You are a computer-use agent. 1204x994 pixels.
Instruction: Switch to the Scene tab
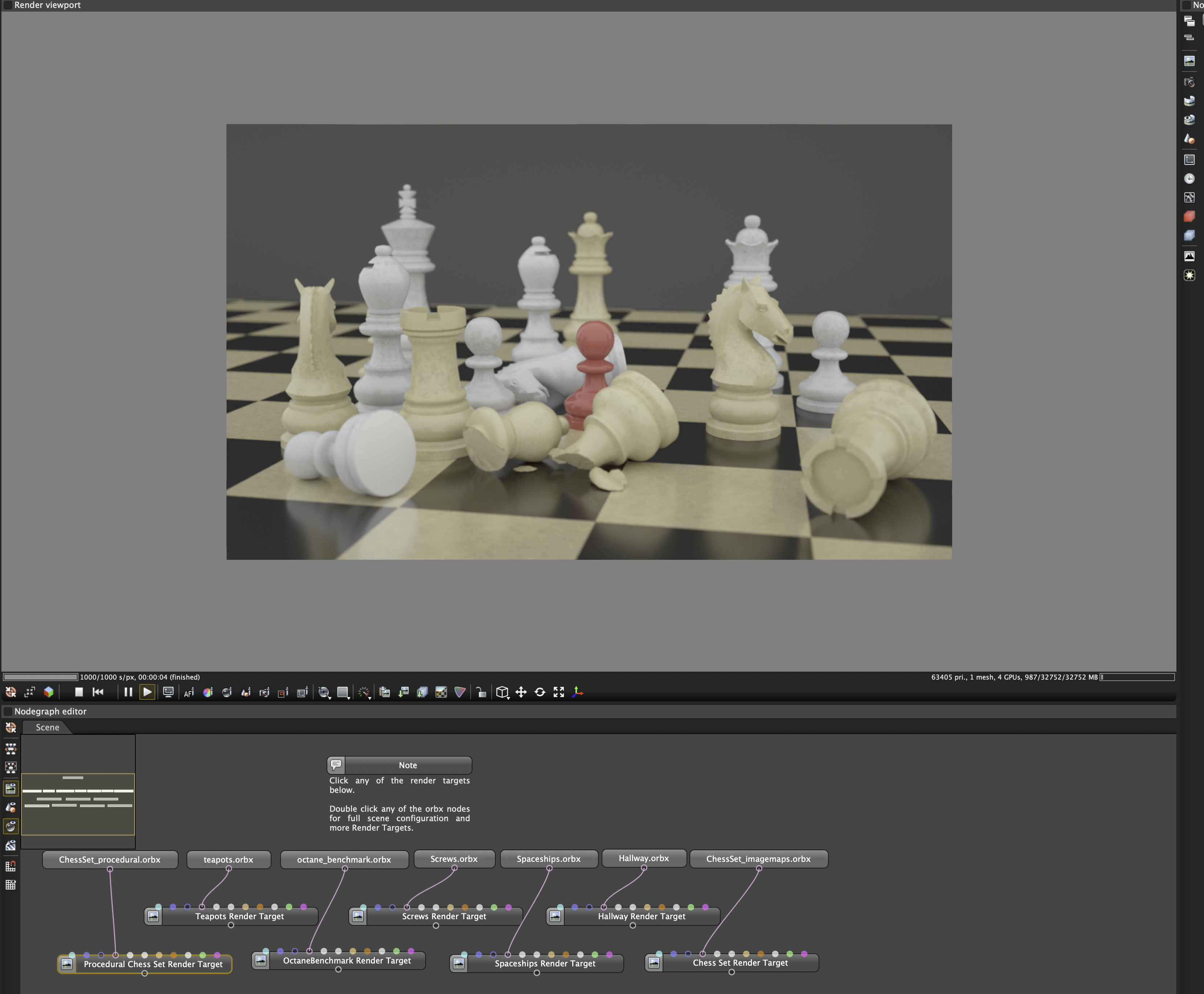(48, 728)
